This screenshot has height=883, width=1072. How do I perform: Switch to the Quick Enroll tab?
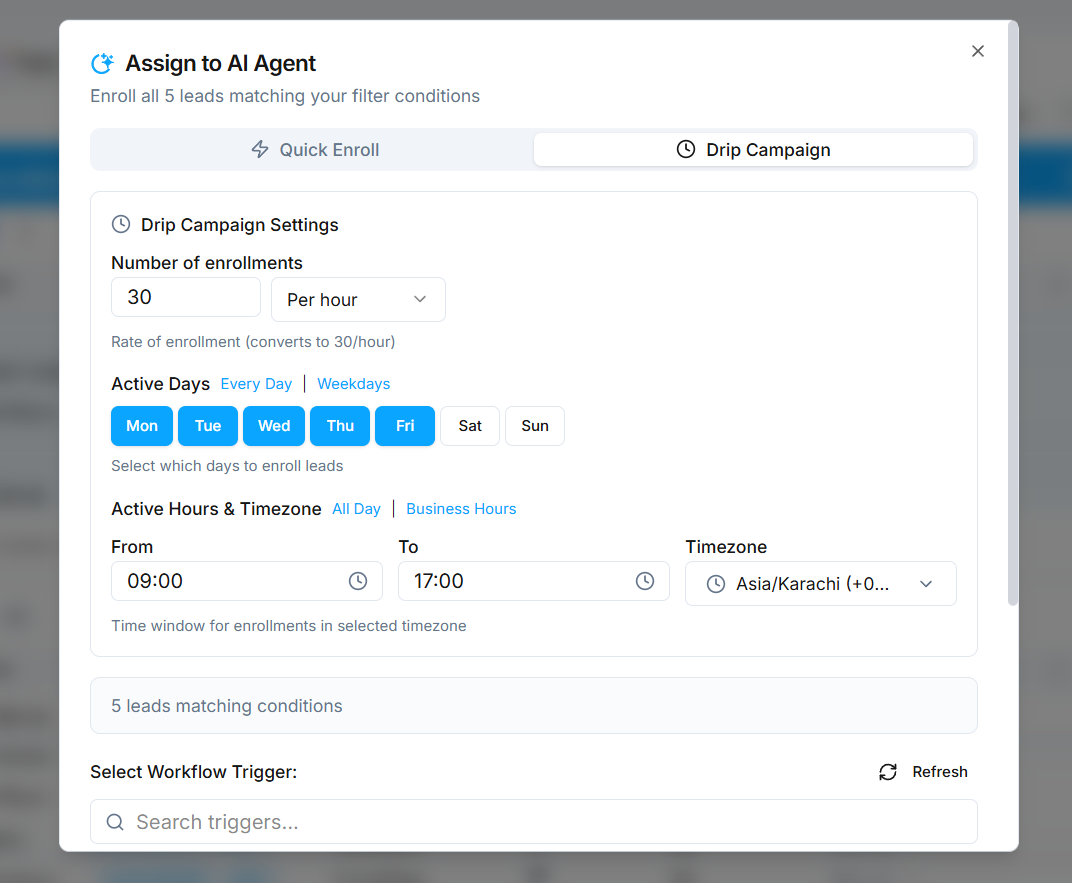point(313,150)
